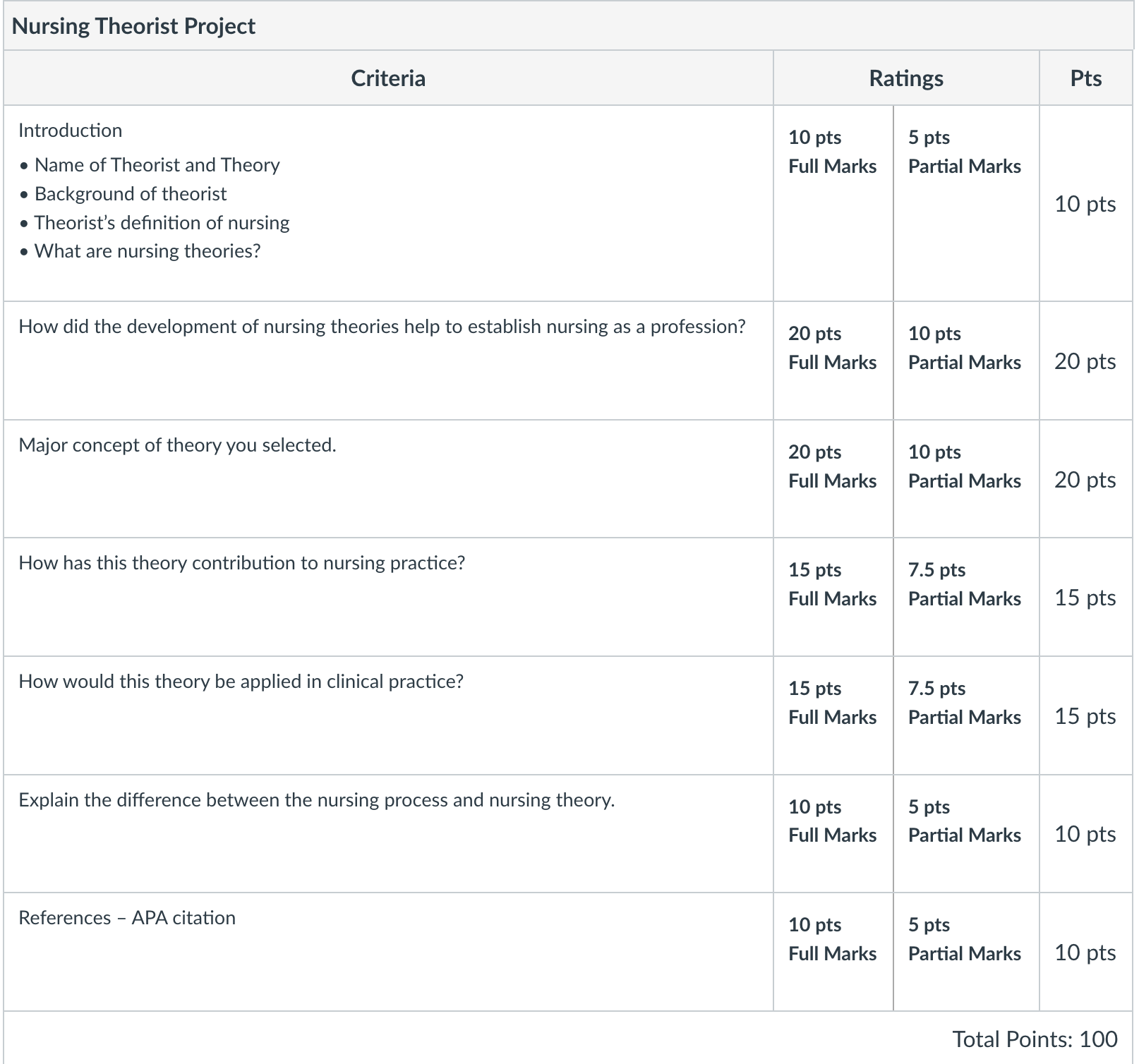This screenshot has width=1139, height=1064.
Task: Click the Pts column header
Action: click(1085, 78)
